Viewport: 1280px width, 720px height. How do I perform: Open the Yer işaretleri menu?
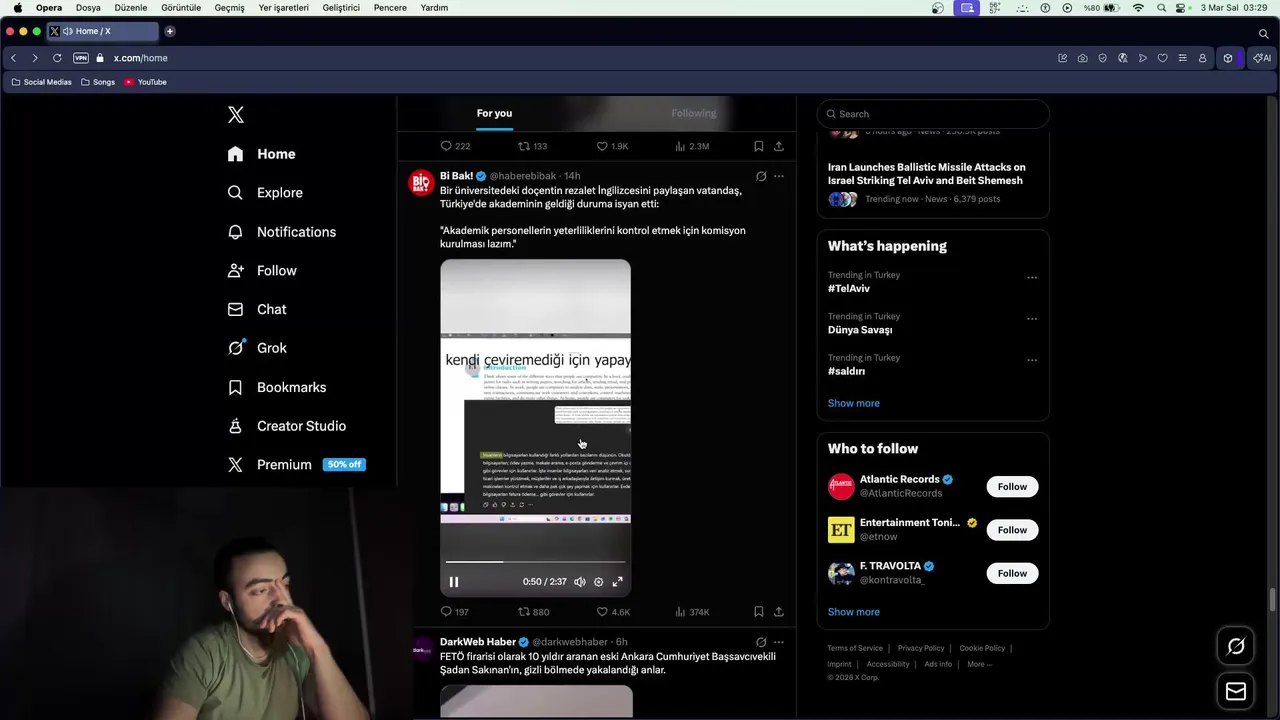[x=284, y=7]
